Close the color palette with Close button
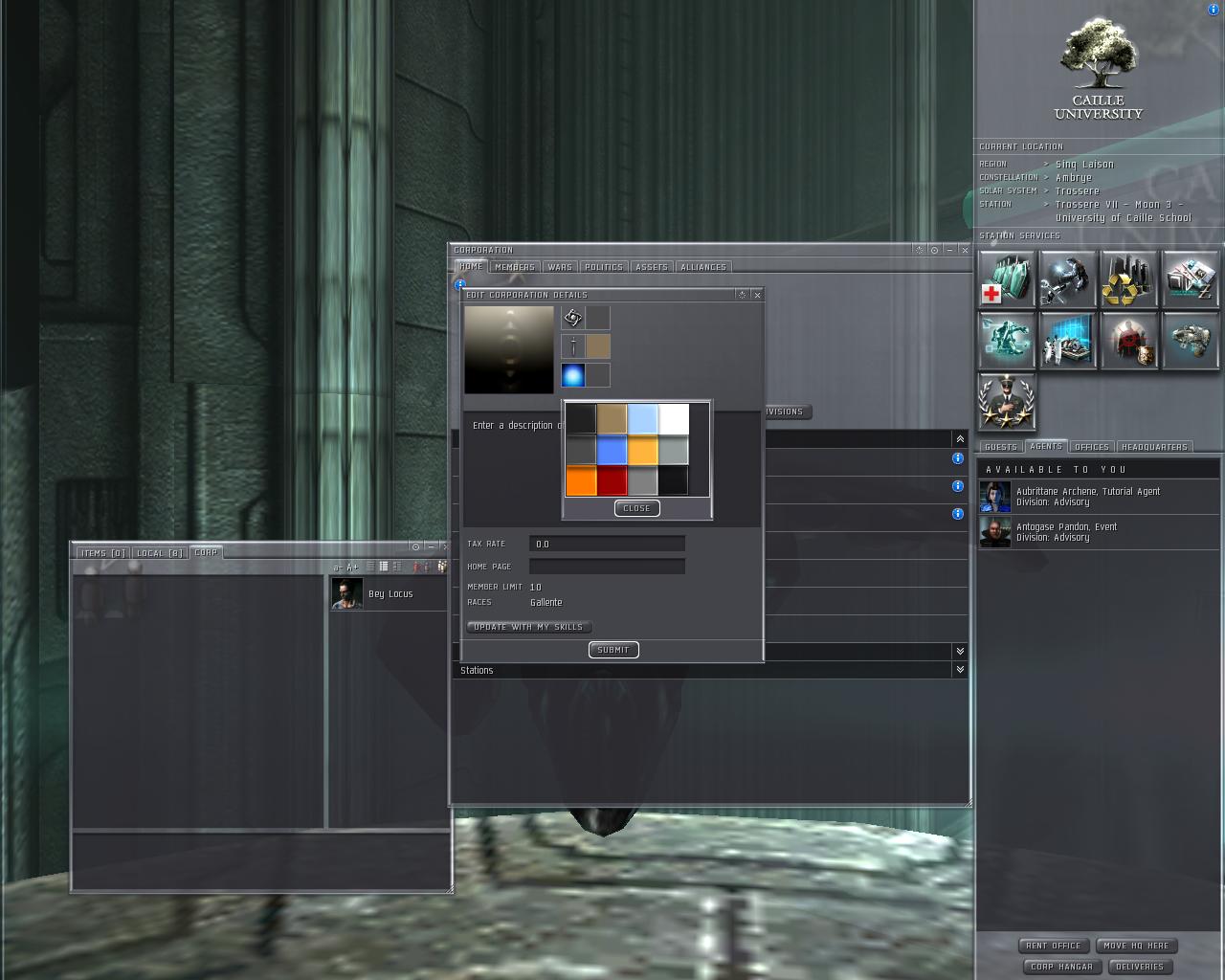The width and height of the screenshot is (1225, 980). pyautogui.click(x=637, y=508)
